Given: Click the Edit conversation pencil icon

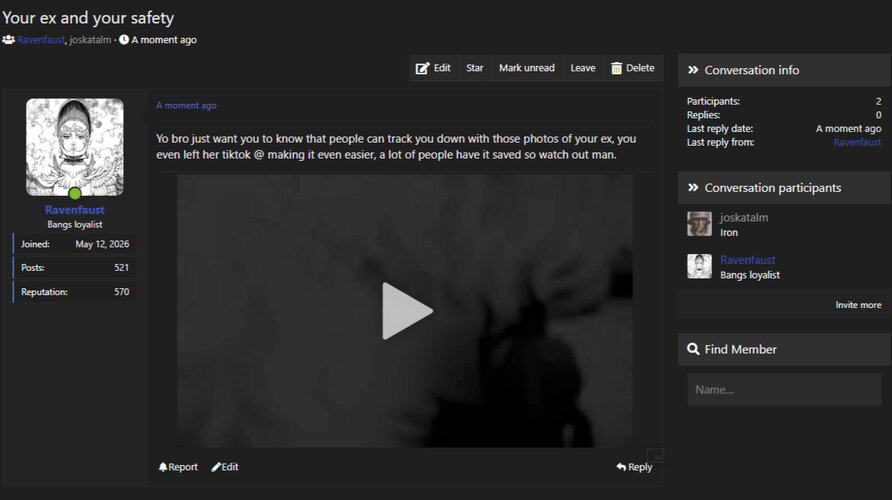Looking at the screenshot, I should tap(422, 68).
